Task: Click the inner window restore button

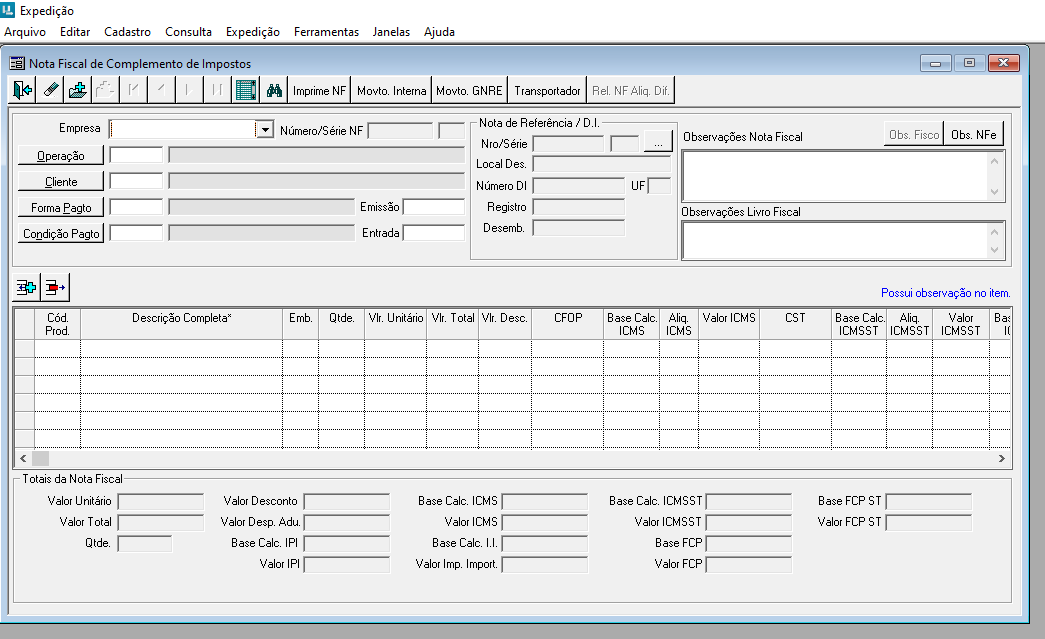Action: point(969,63)
